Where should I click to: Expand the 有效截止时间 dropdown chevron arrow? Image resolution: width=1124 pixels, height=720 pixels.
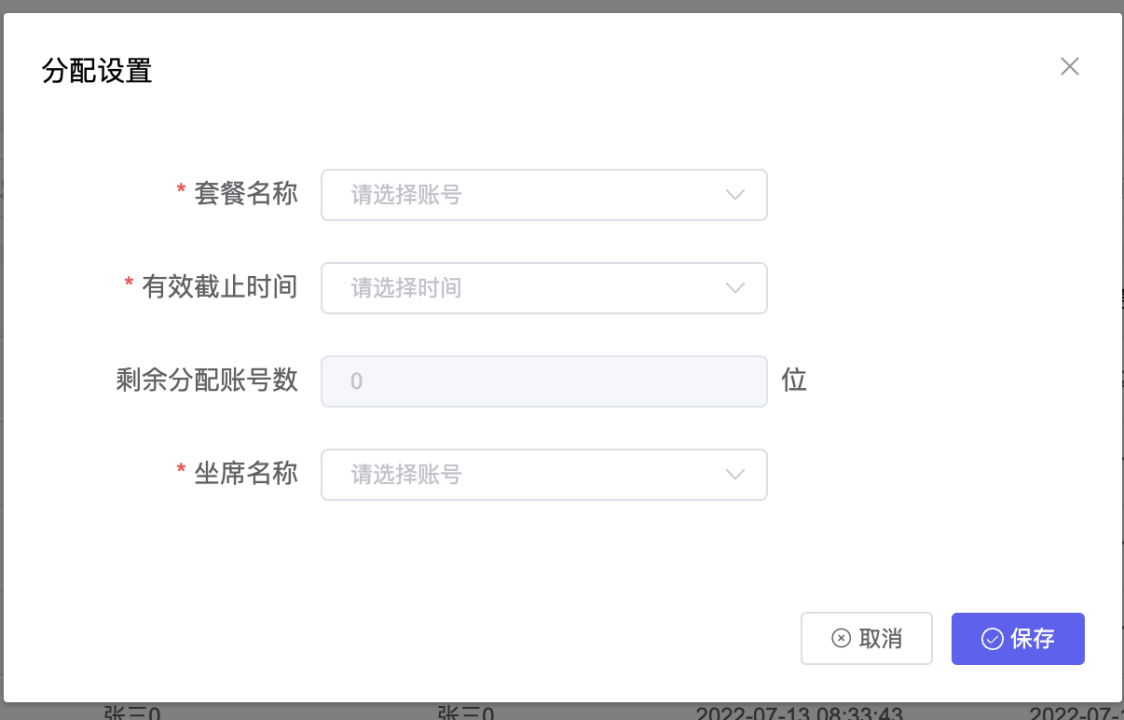coord(735,288)
